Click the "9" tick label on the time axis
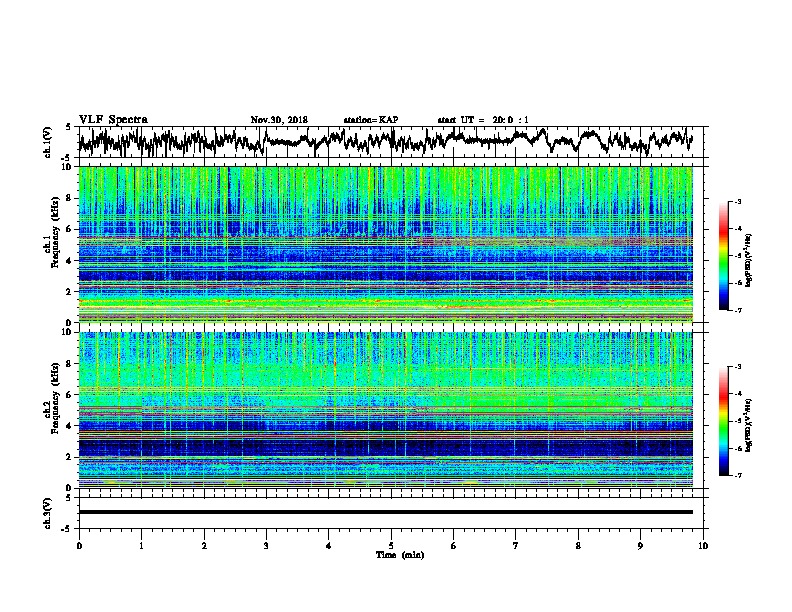The image size is (792, 612). (x=640, y=546)
